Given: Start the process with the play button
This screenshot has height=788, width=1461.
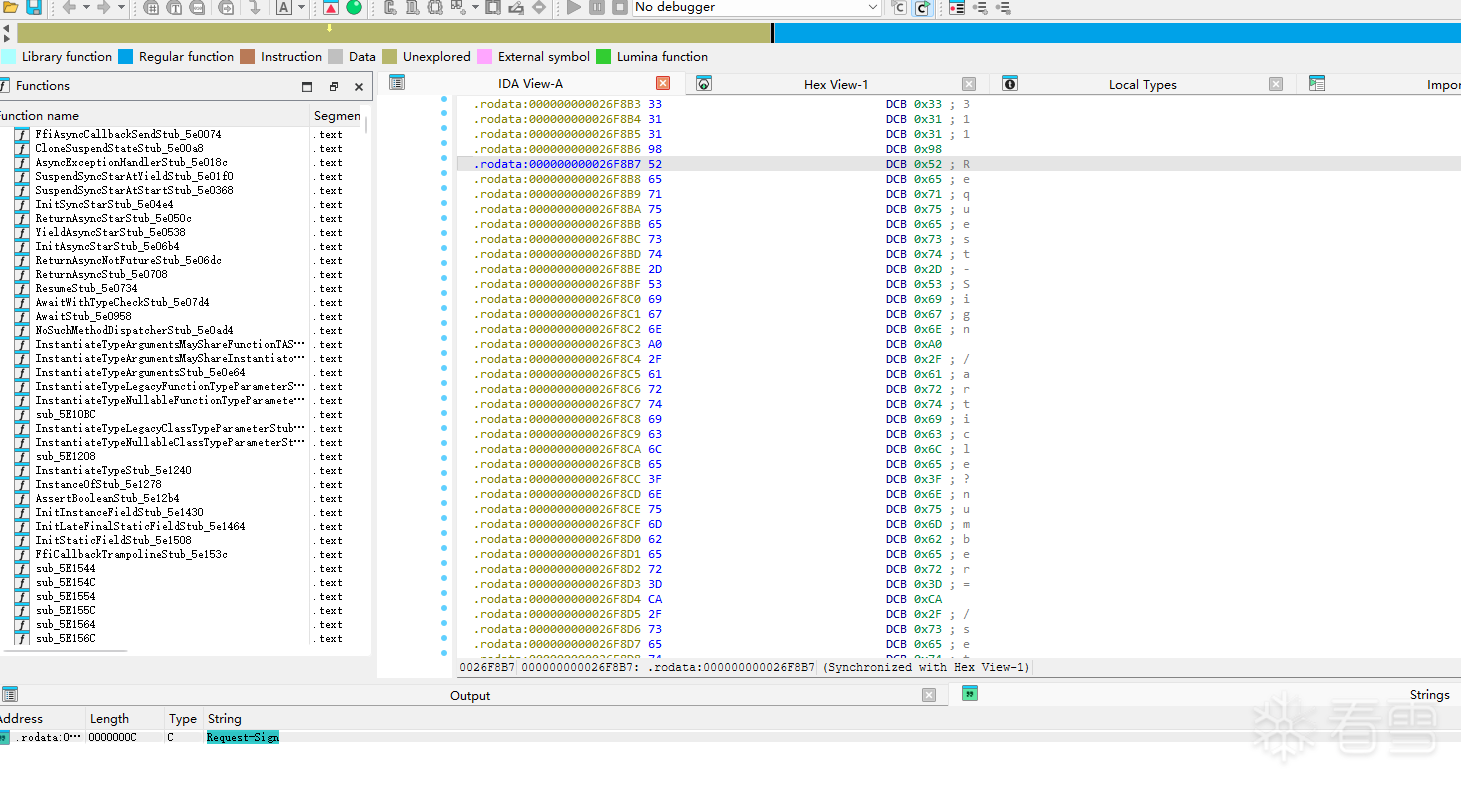Looking at the screenshot, I should point(574,8).
